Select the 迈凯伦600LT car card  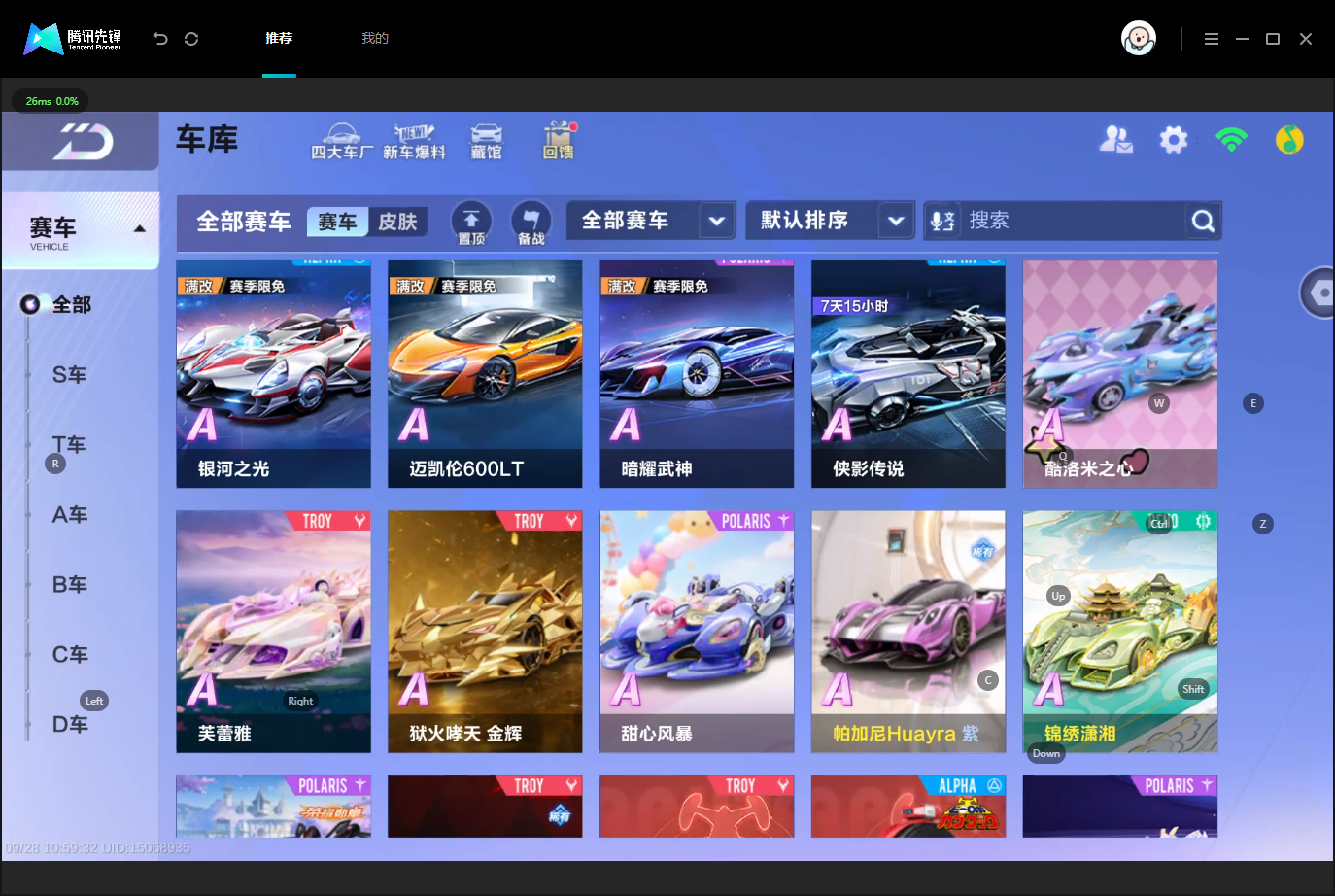pos(485,374)
